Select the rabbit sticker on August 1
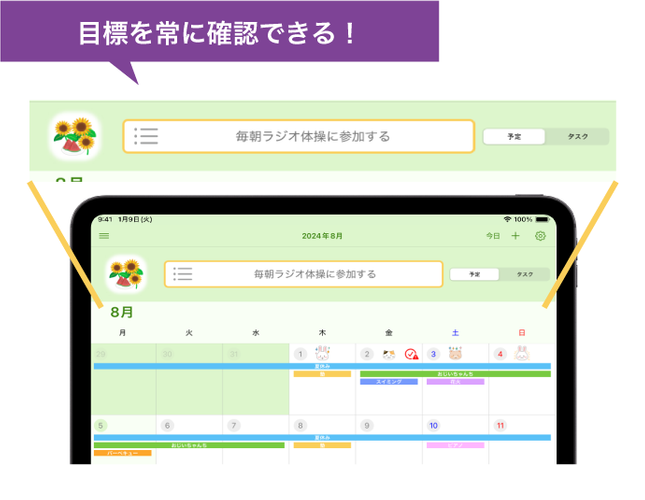 pyautogui.click(x=322, y=353)
